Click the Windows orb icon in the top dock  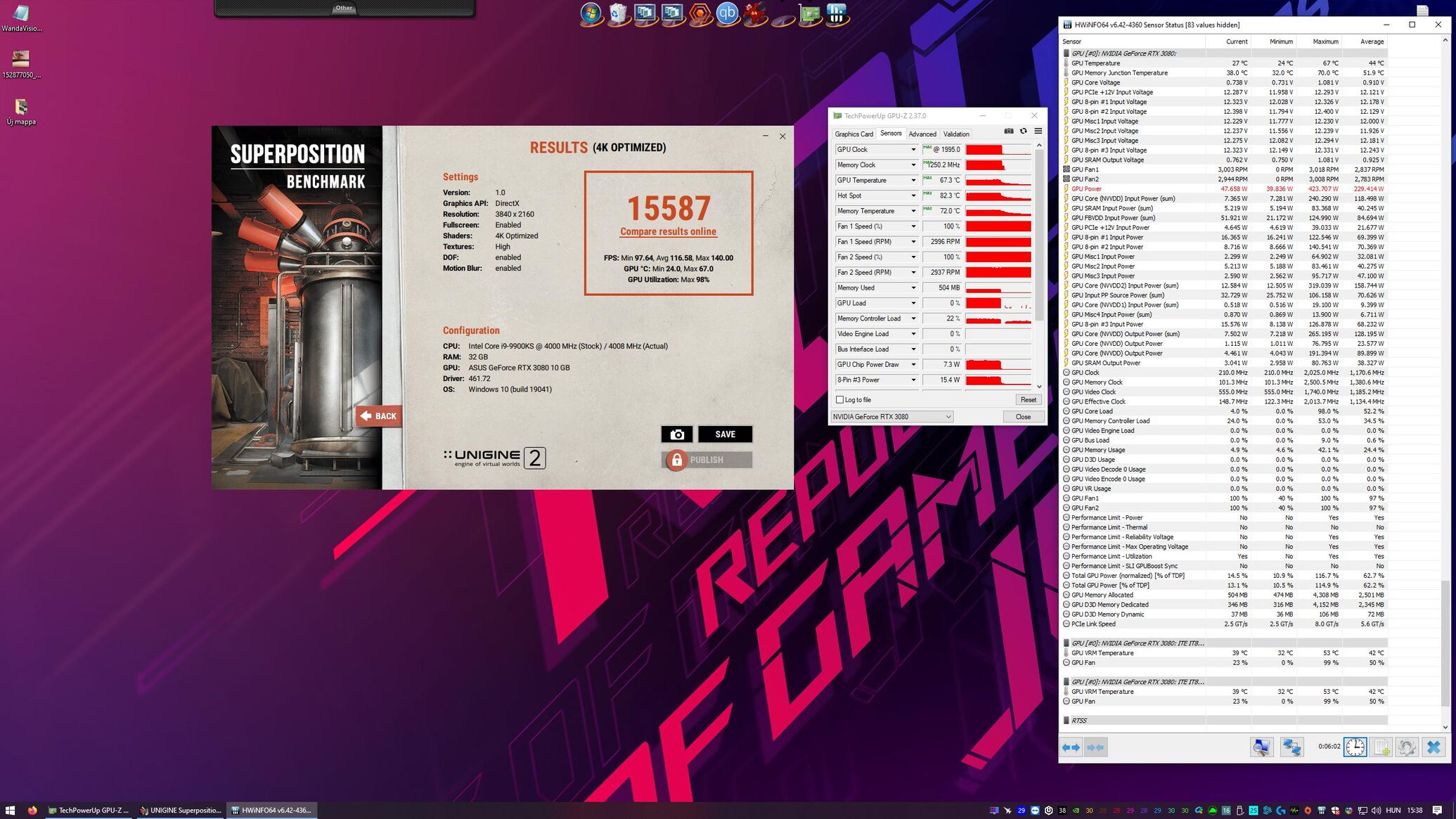click(591, 14)
